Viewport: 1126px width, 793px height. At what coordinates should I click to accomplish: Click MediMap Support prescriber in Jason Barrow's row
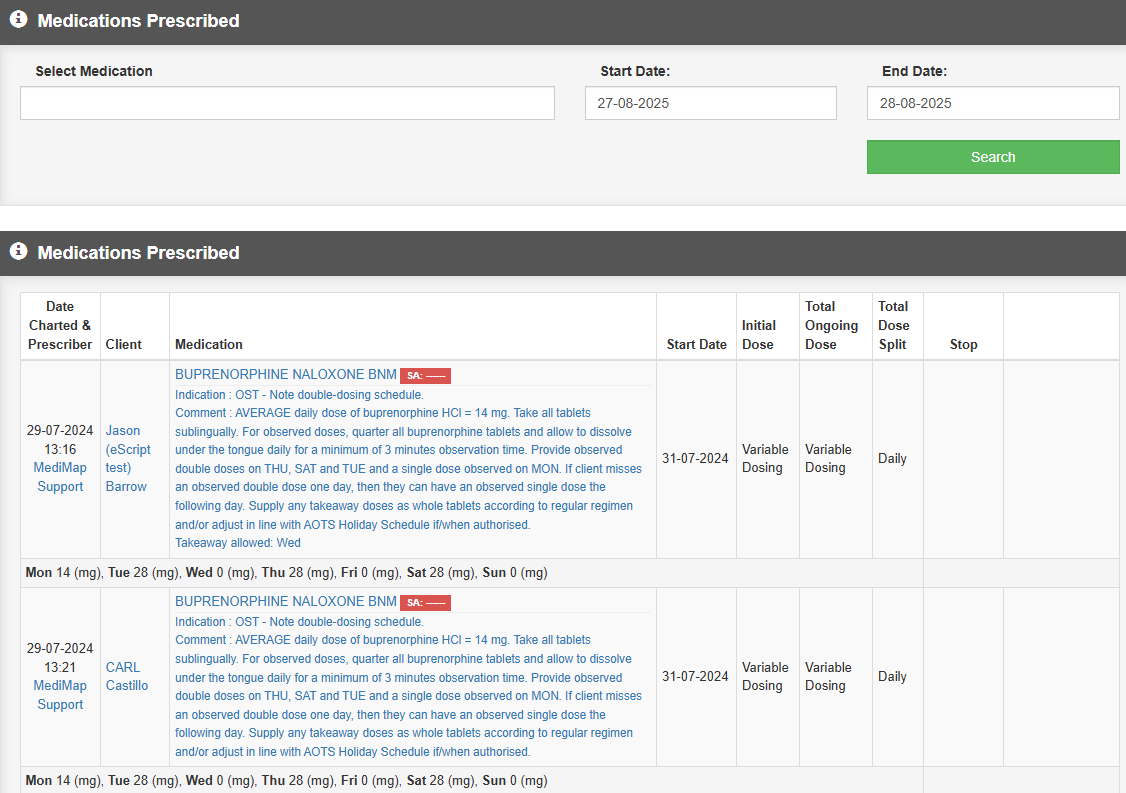[60, 477]
